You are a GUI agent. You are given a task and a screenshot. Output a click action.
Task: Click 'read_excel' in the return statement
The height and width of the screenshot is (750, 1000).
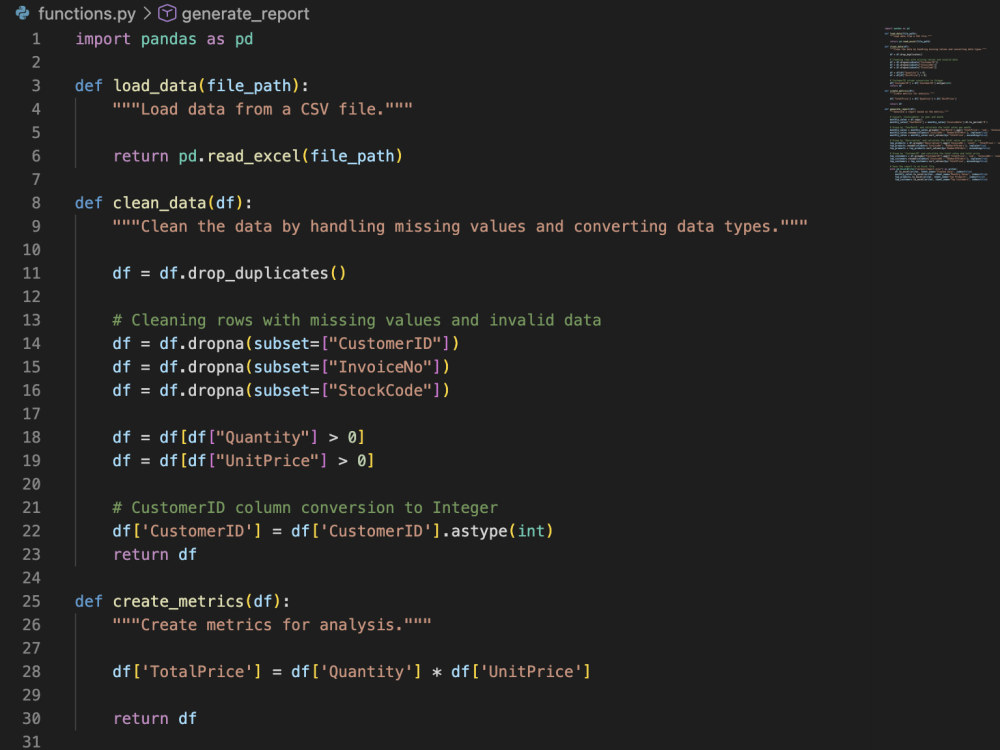[x=254, y=156]
